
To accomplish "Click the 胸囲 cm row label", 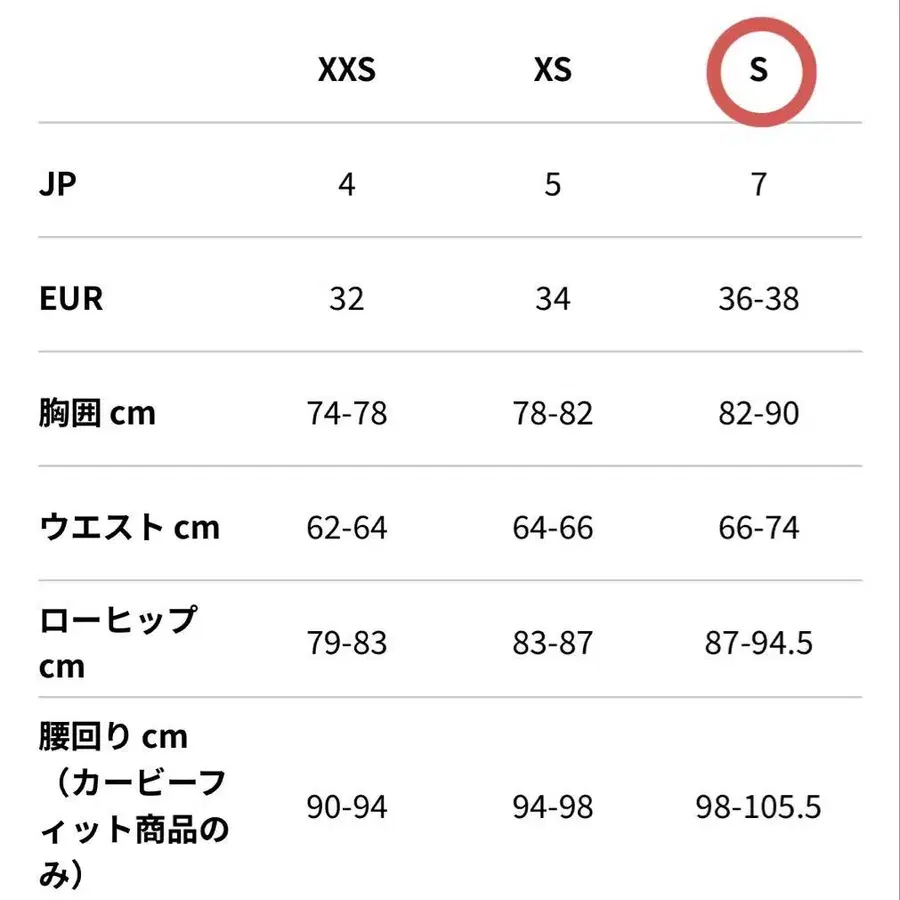I will (x=97, y=413).
